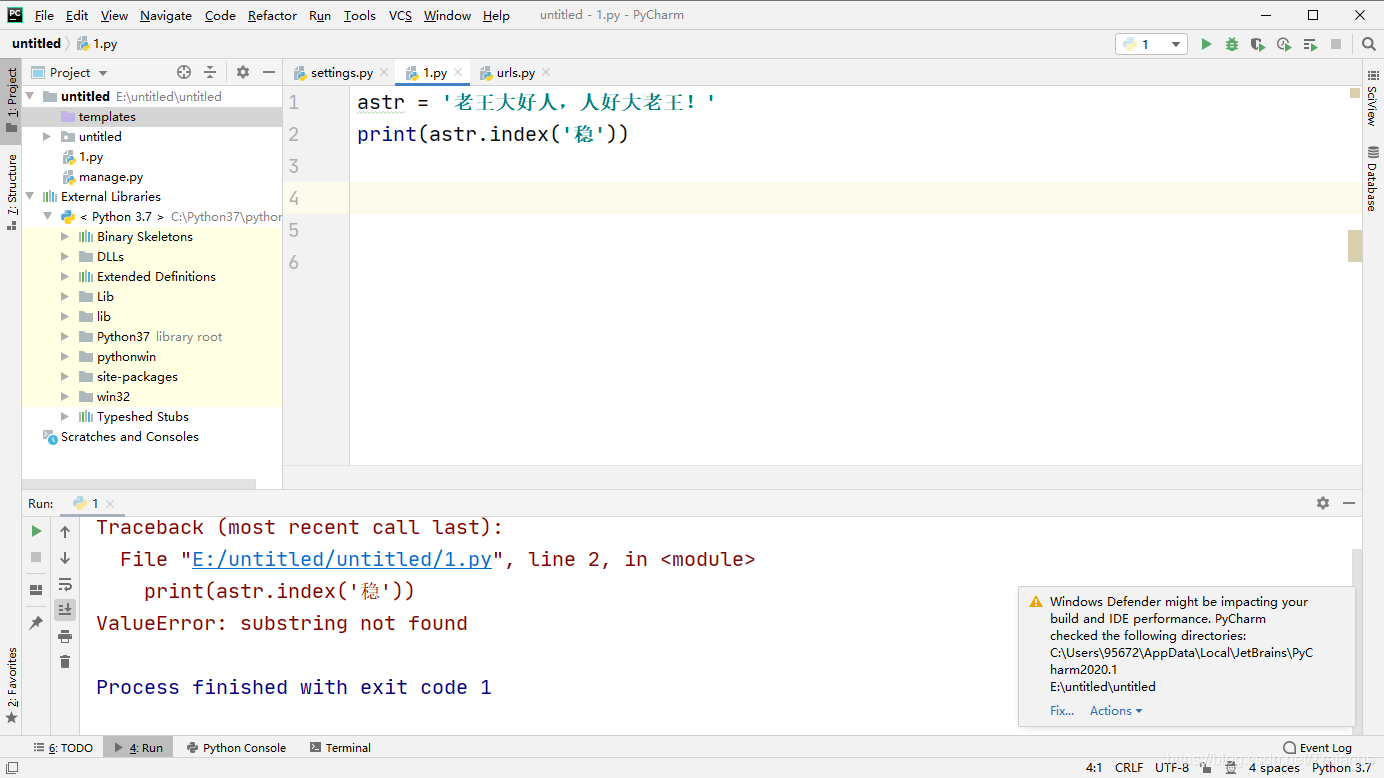Toggle the Project side tool window button
The height and width of the screenshot is (778, 1384).
coord(12,100)
